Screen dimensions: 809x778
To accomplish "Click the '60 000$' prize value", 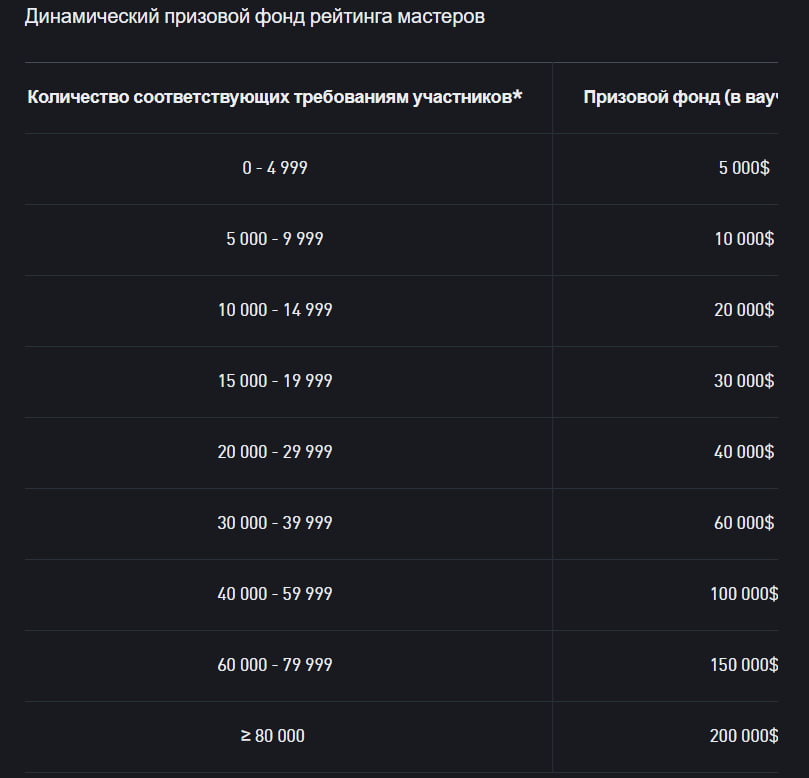I will point(744,523).
